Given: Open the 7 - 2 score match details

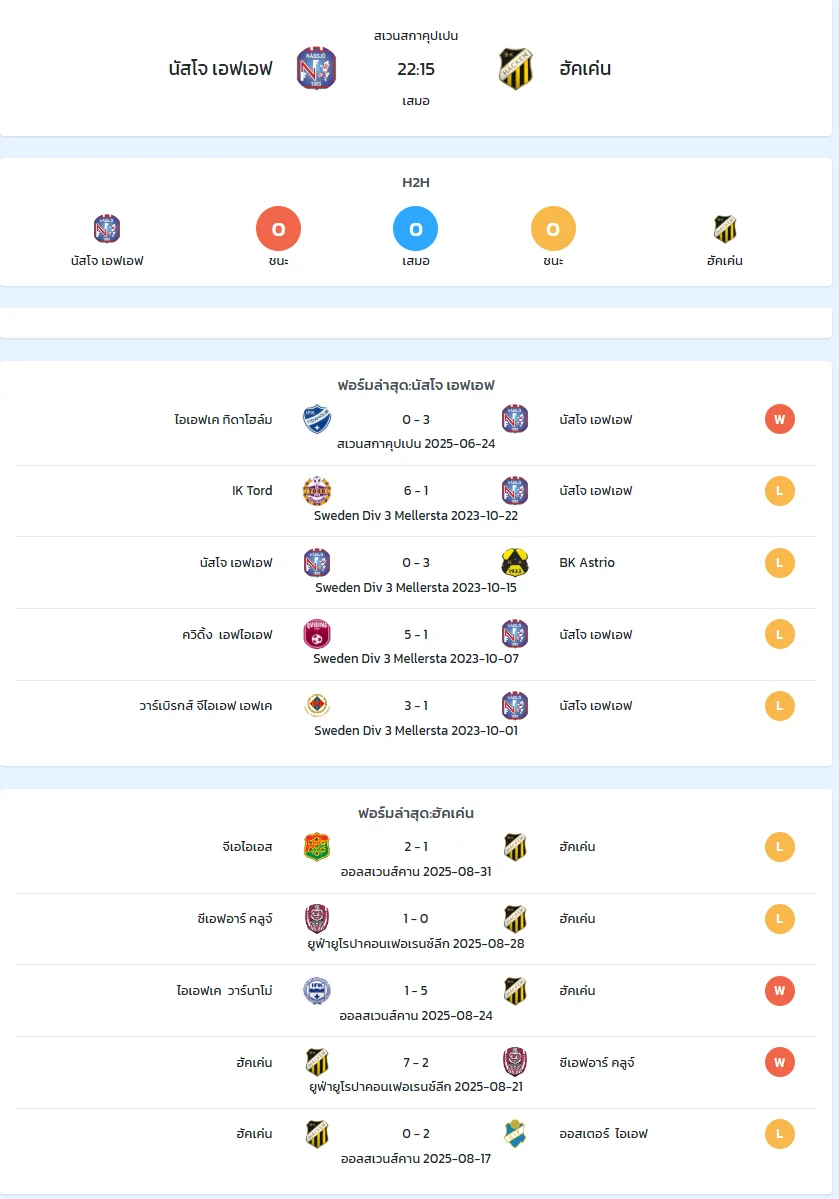Looking at the screenshot, I should point(416,1063).
